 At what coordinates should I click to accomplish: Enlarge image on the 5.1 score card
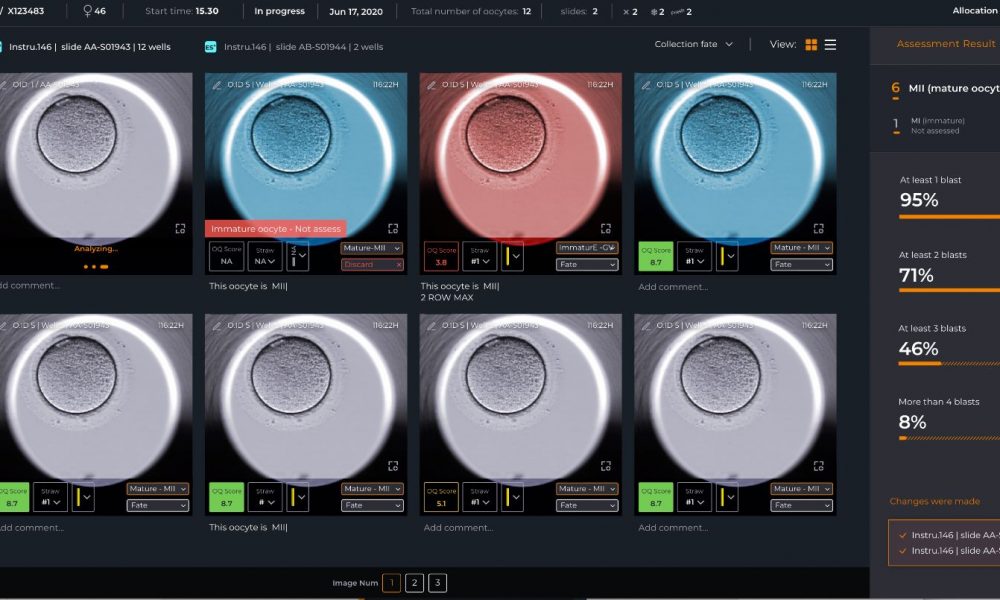[x=606, y=466]
